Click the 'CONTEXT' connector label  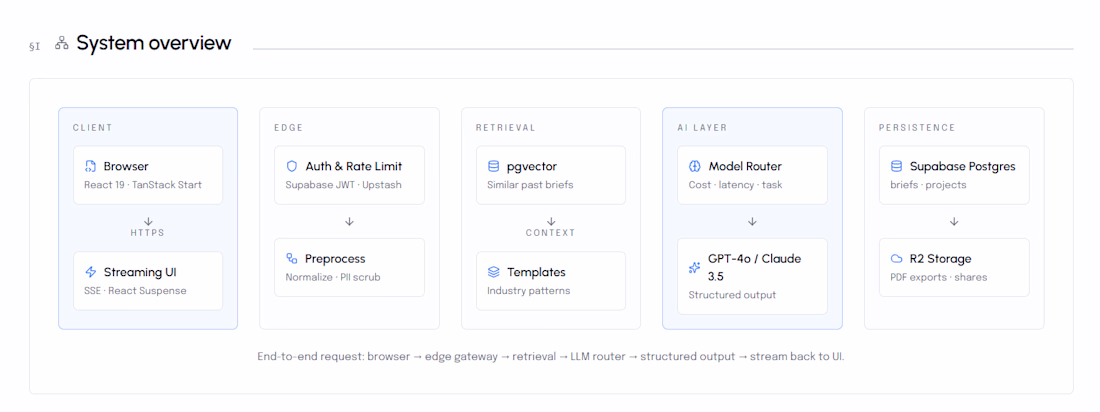pyautogui.click(x=551, y=232)
